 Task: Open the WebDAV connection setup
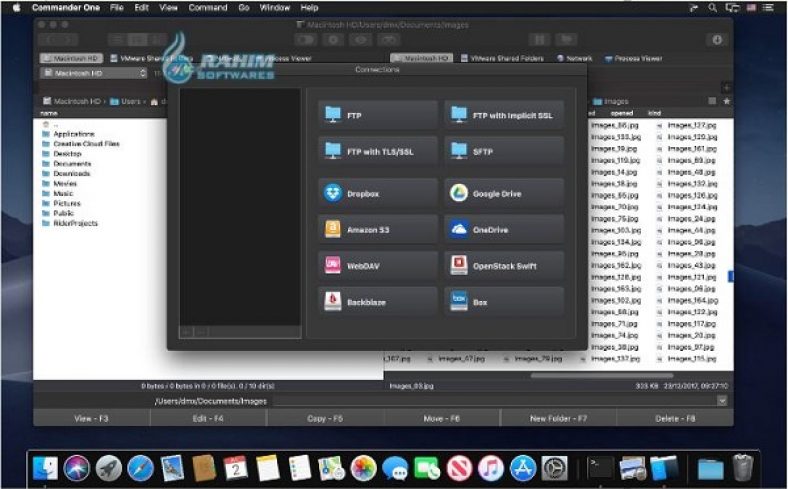tap(378, 266)
